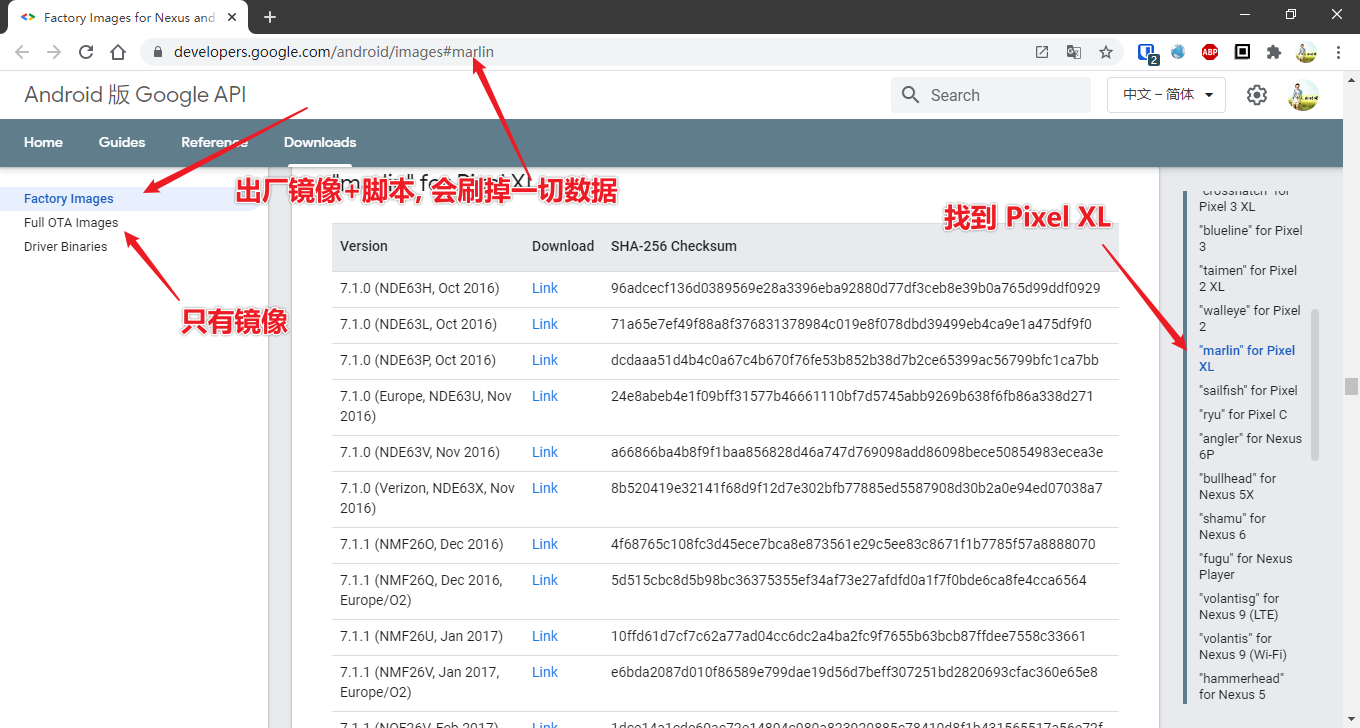The width and height of the screenshot is (1360, 728).
Task: Open the settings gear icon on the site
Action: pos(1256,95)
